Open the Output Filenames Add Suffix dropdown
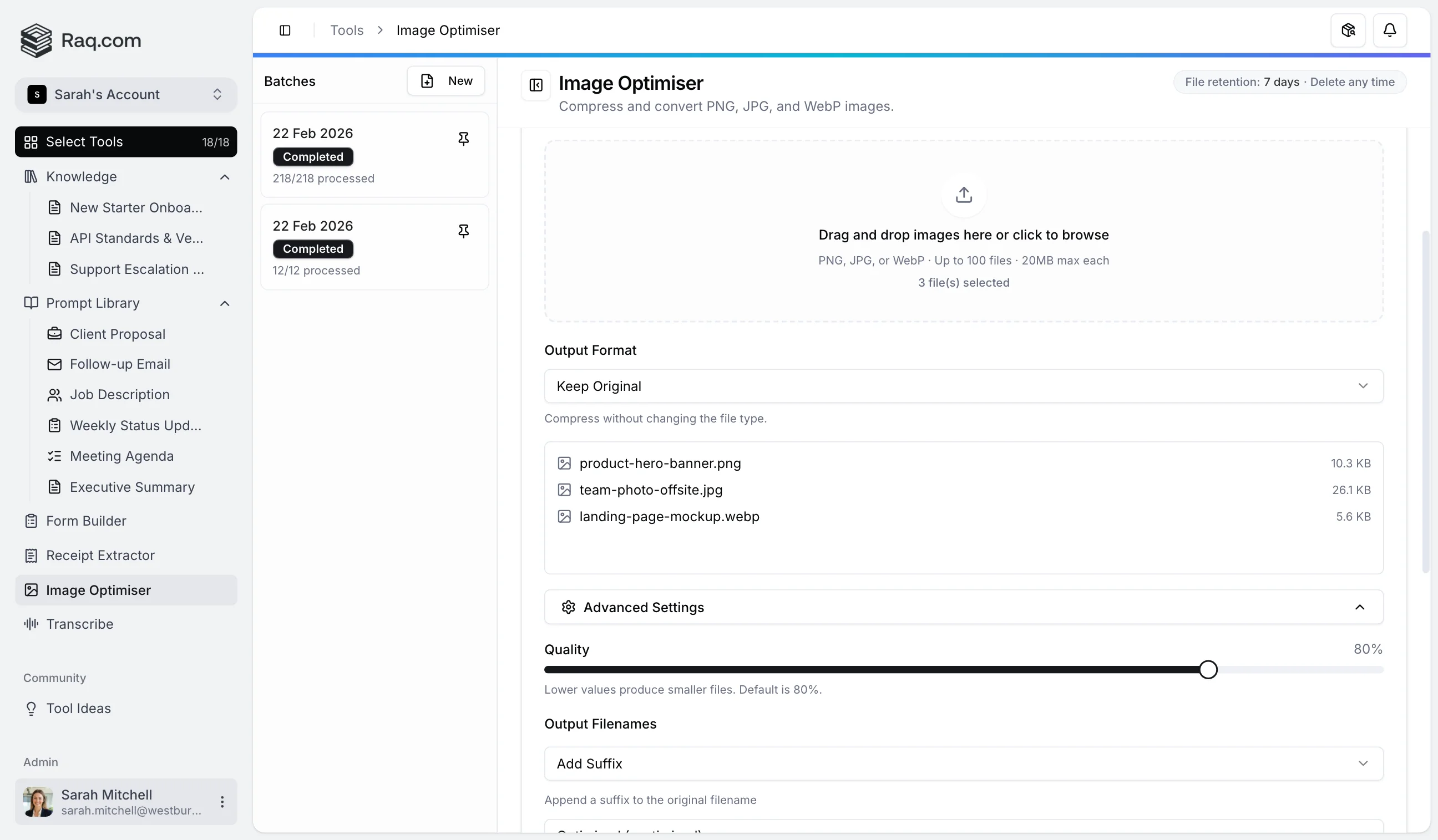 point(963,763)
